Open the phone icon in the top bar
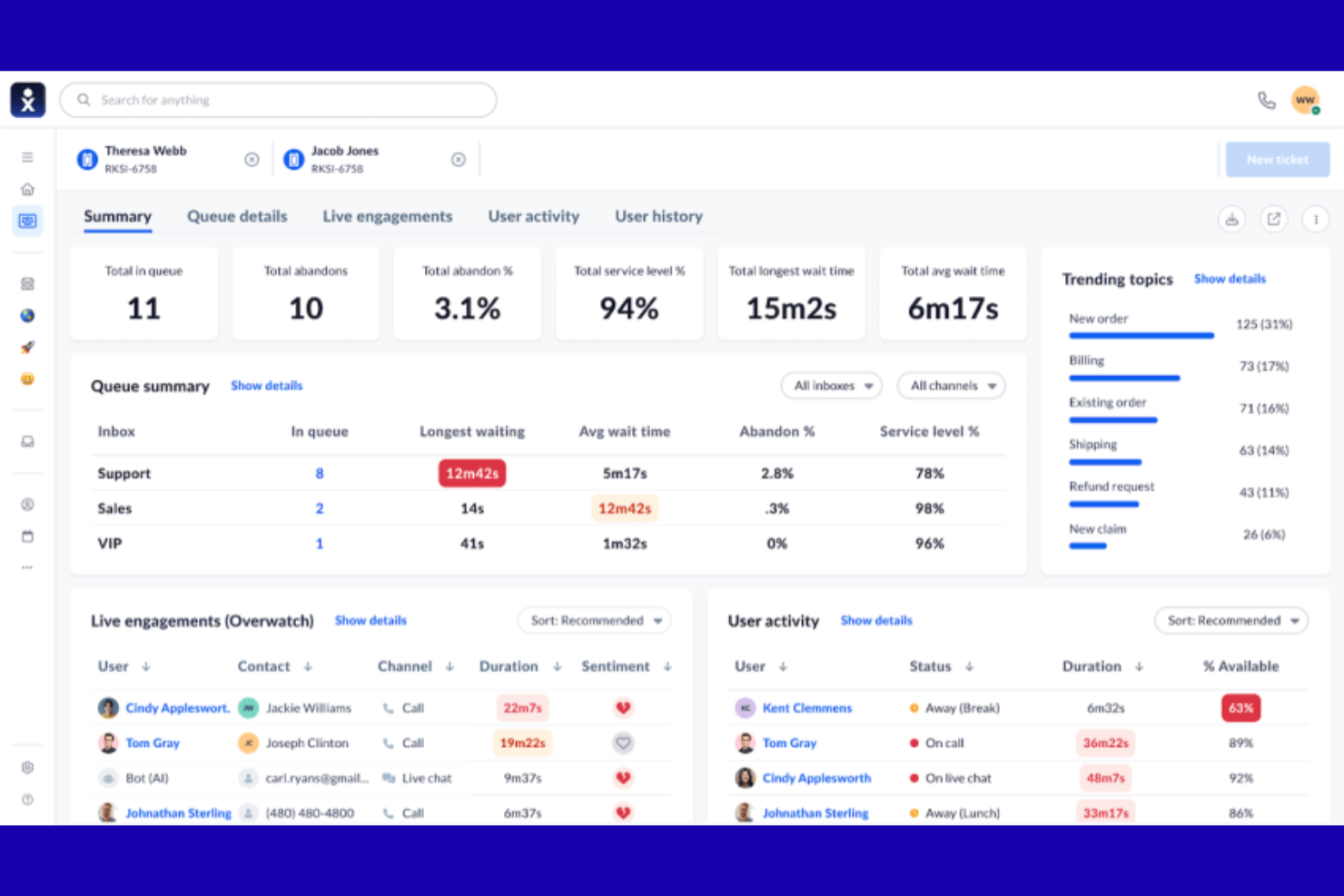The image size is (1344, 896). tap(1267, 100)
